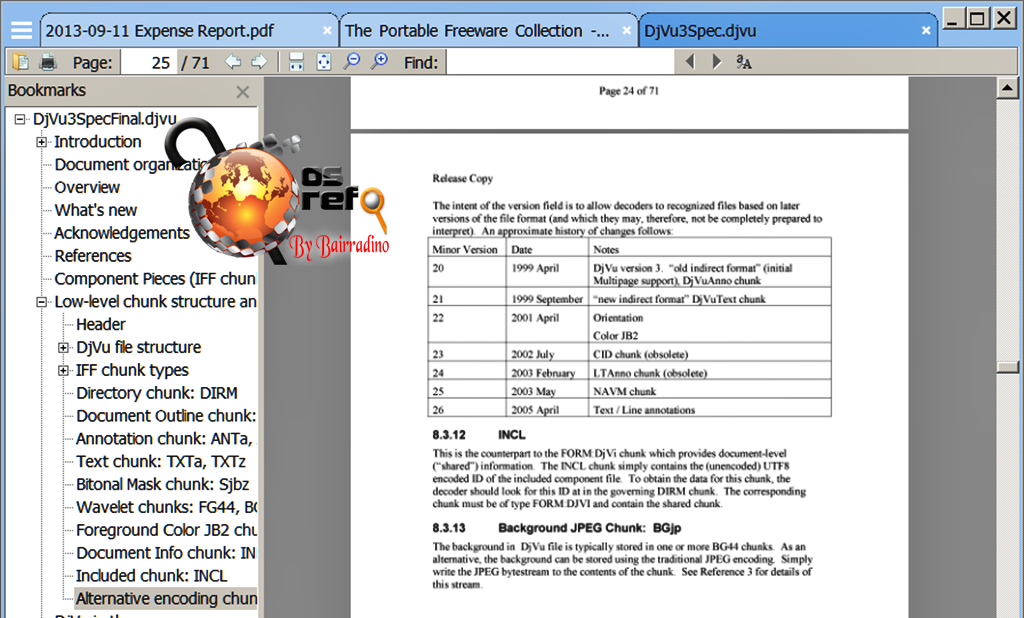Open the Acknowledgements bookmark
1024x618 pixels.
click(121, 233)
